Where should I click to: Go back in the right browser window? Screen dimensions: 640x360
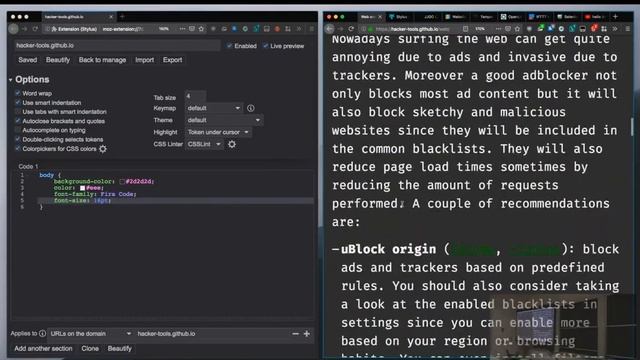coord(330,29)
